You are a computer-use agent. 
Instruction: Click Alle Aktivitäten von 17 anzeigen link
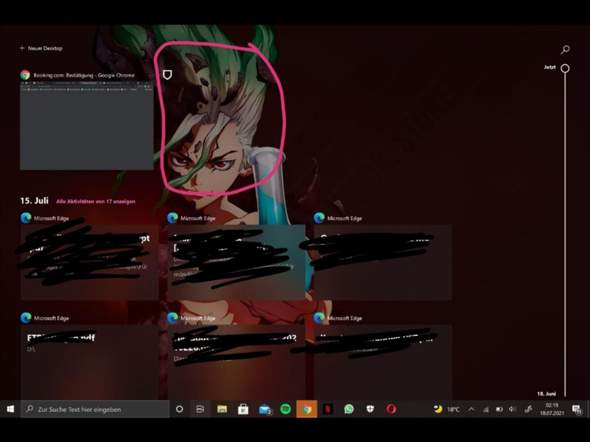click(x=96, y=202)
